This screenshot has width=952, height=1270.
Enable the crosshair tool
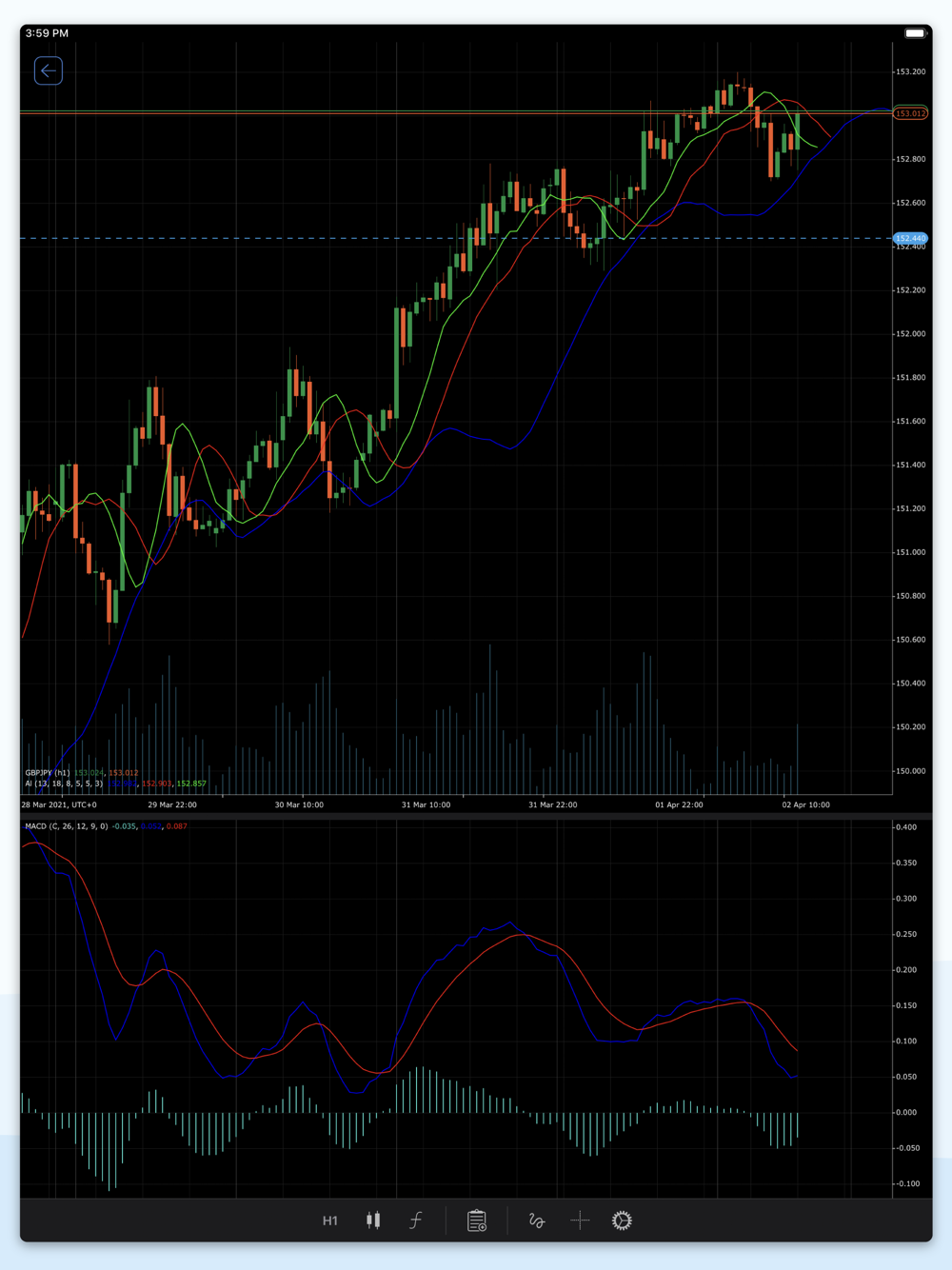580,1220
